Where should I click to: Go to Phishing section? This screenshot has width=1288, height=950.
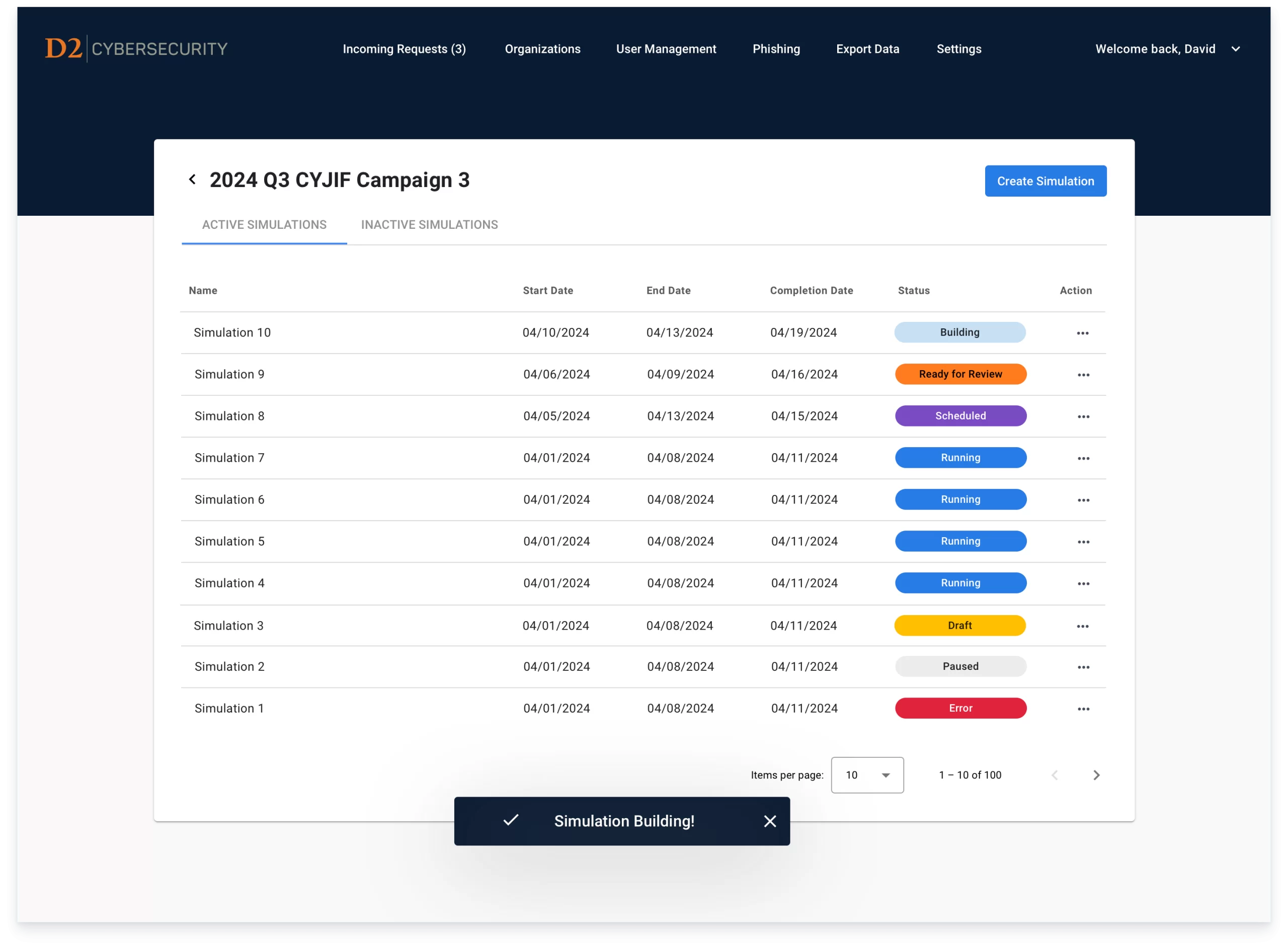pyautogui.click(x=776, y=49)
